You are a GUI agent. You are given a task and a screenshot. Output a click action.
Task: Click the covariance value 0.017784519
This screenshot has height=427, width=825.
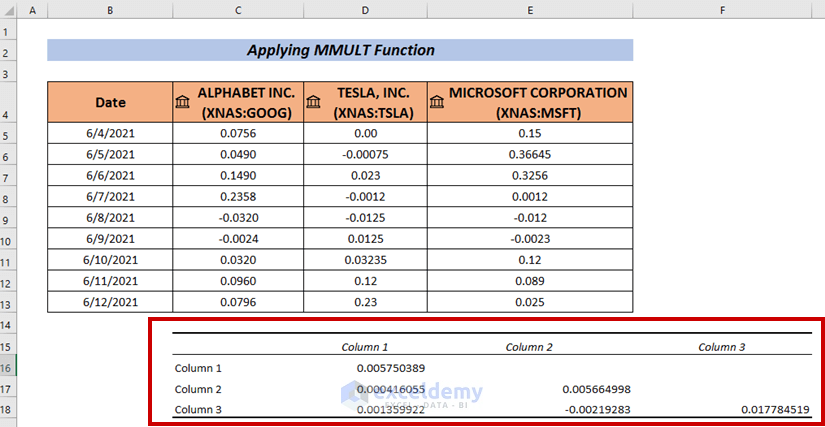coord(776,410)
